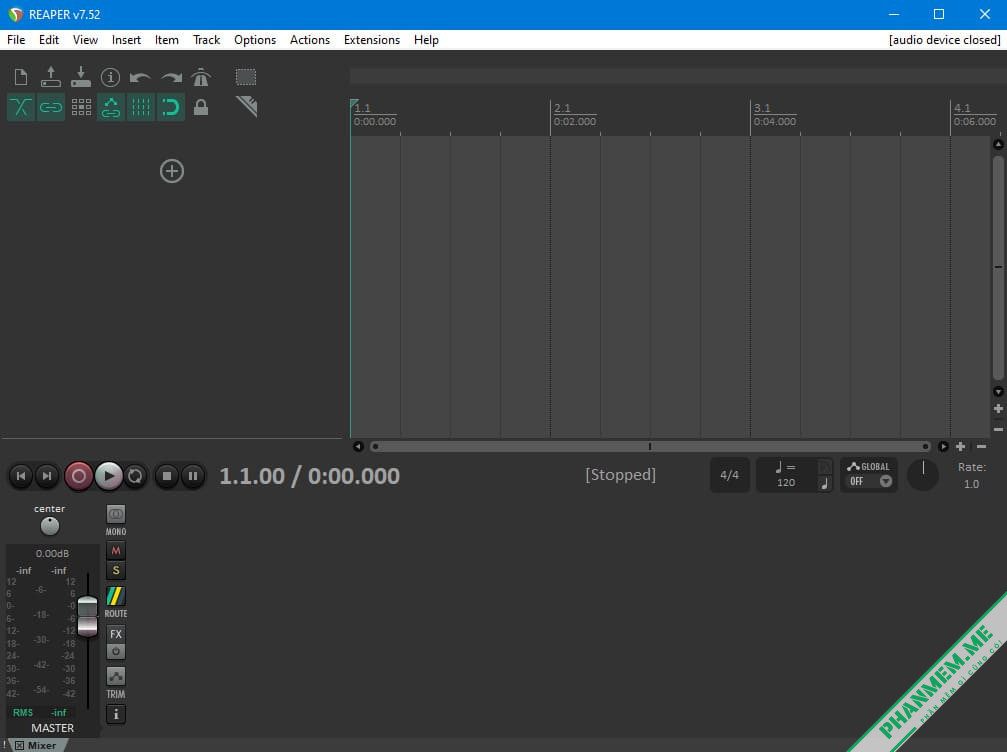1007x752 pixels.
Task: Click the dashed-rectangle toolbar icon
Action: (x=246, y=77)
